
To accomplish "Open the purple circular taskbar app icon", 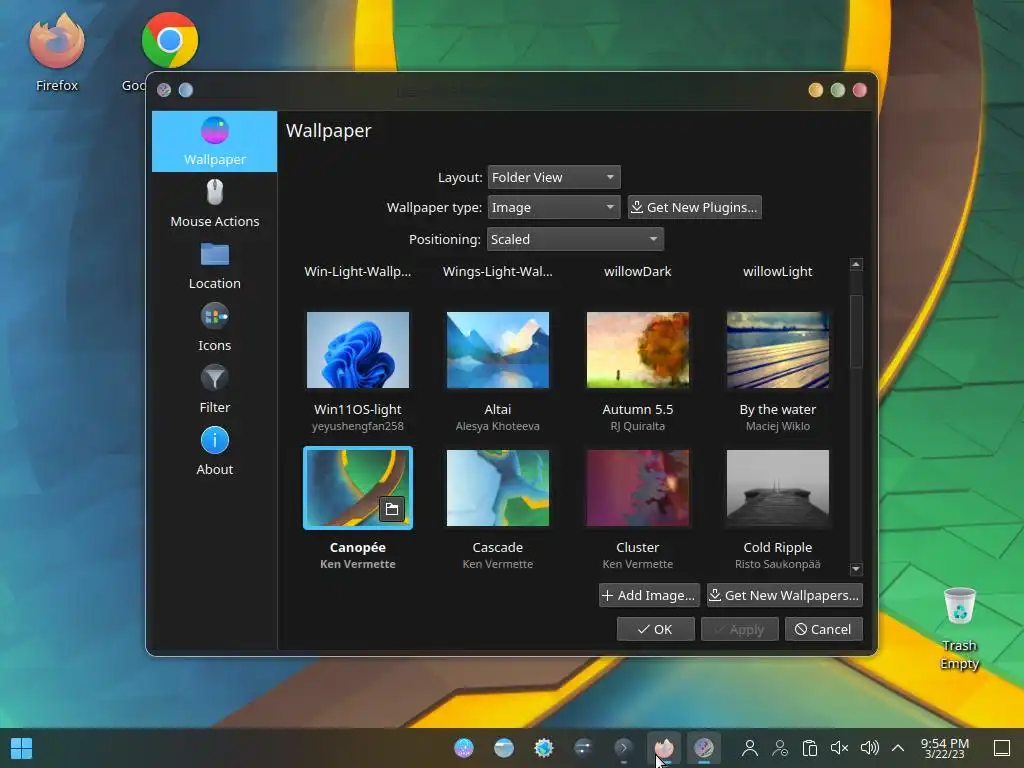I will 464,748.
